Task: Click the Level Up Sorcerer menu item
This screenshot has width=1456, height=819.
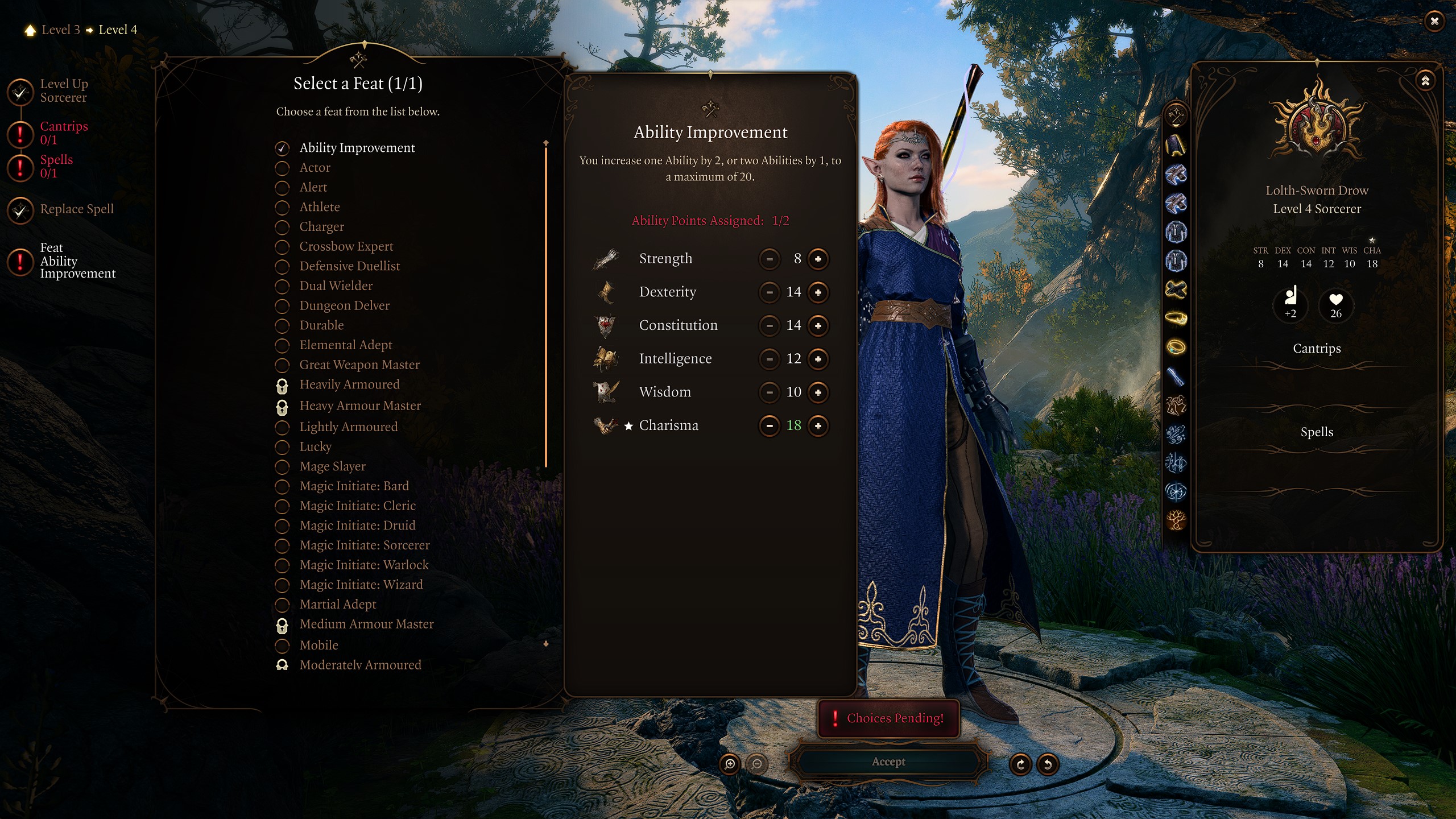Action: (63, 90)
